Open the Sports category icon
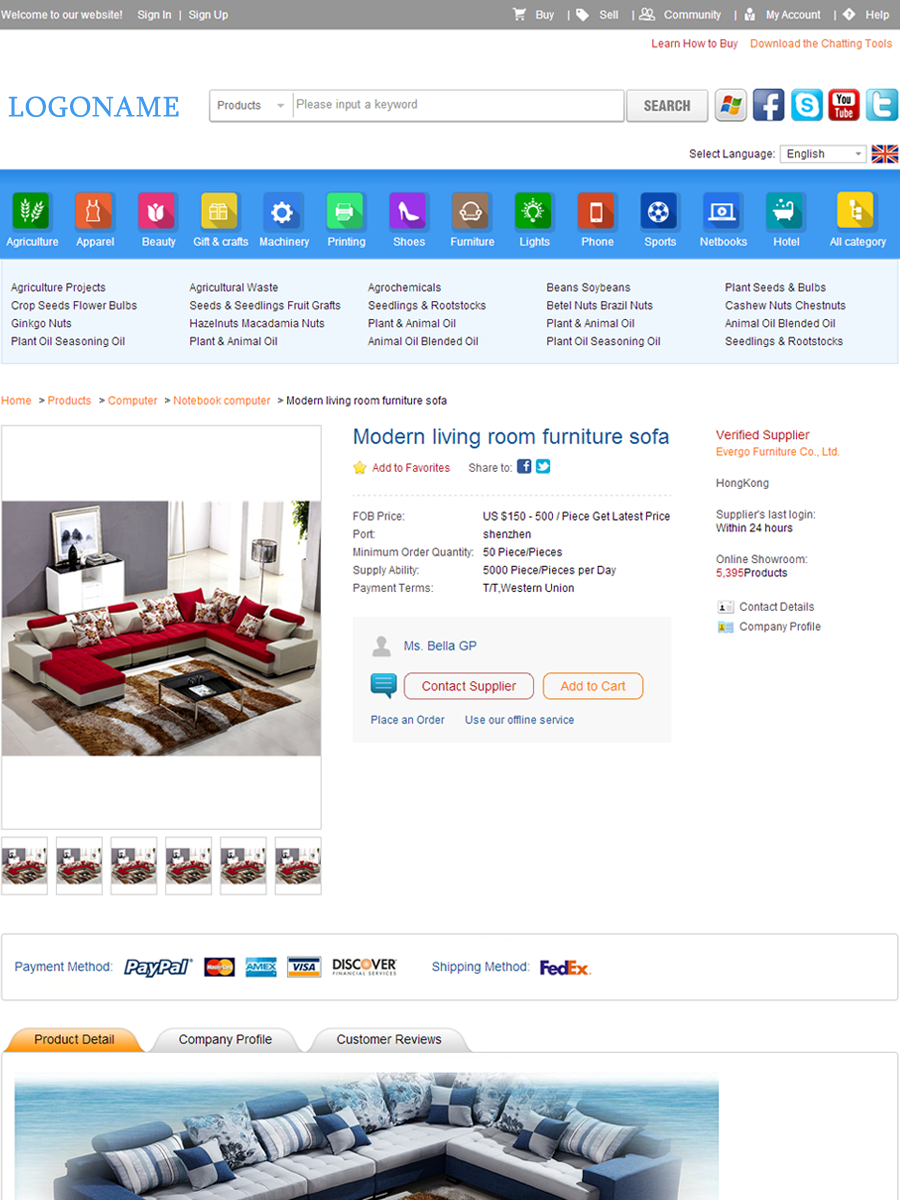 pyautogui.click(x=660, y=211)
